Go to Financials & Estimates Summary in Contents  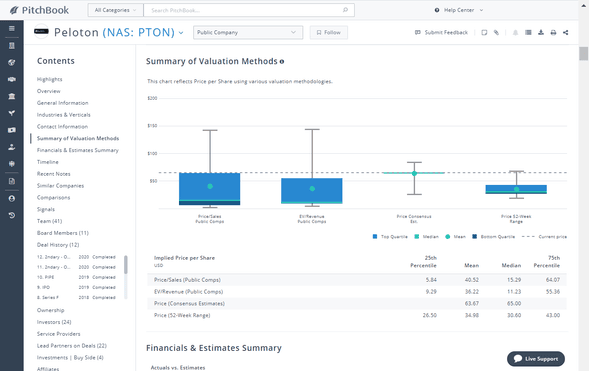tap(78, 150)
